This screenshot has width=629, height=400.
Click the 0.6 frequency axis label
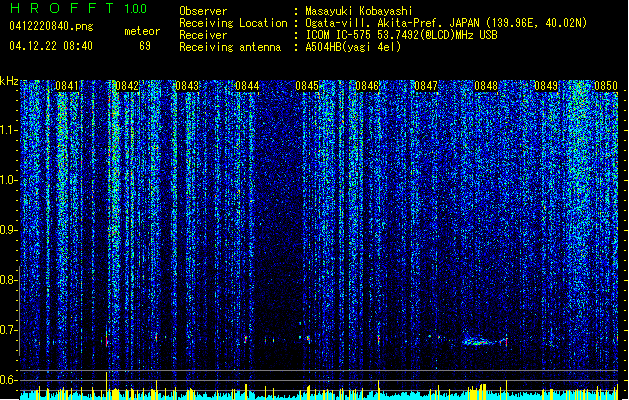[x=7, y=380]
